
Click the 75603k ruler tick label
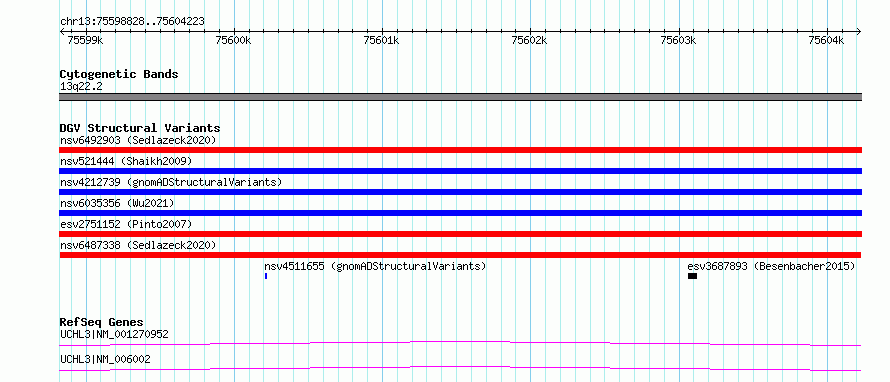tap(678, 40)
